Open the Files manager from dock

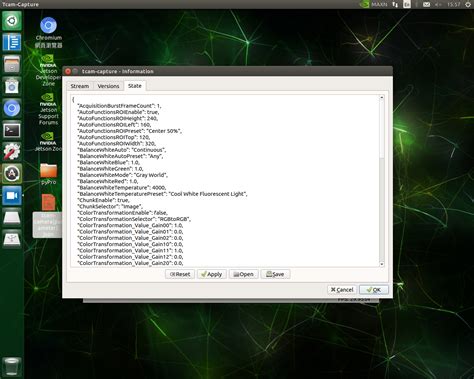coord(12,64)
